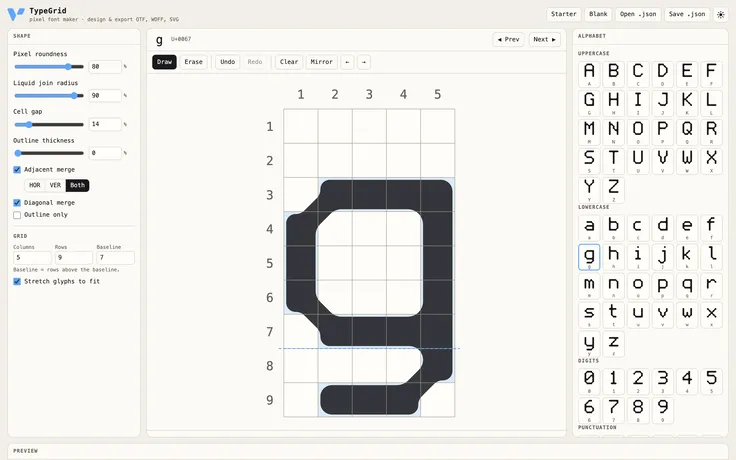Select lowercase glyph a tile
Image resolution: width=736 pixels, height=460 pixels.
pos(589,228)
